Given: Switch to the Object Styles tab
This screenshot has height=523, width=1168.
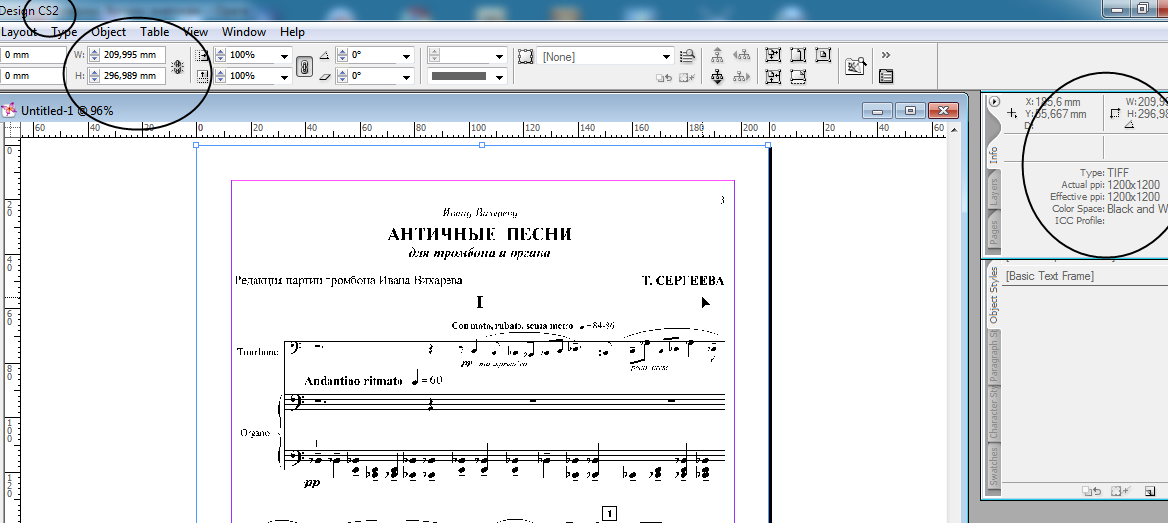Looking at the screenshot, I should coord(993,296).
